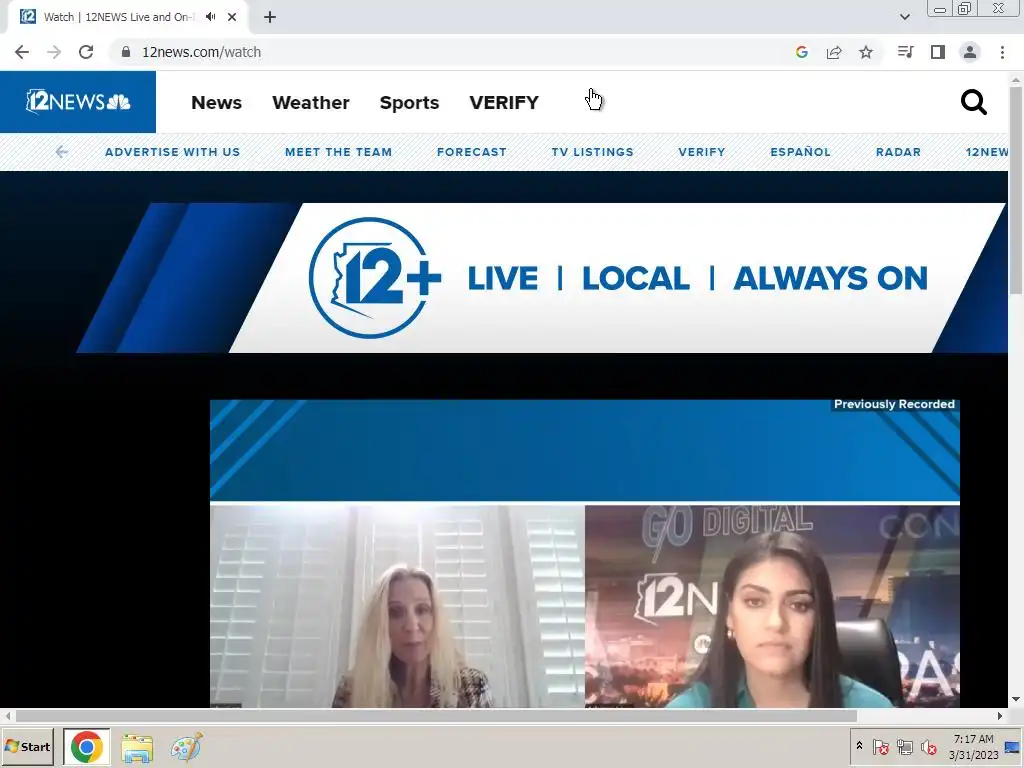Open the MEET THE TEAM link
This screenshot has width=1024, height=768.
click(338, 152)
